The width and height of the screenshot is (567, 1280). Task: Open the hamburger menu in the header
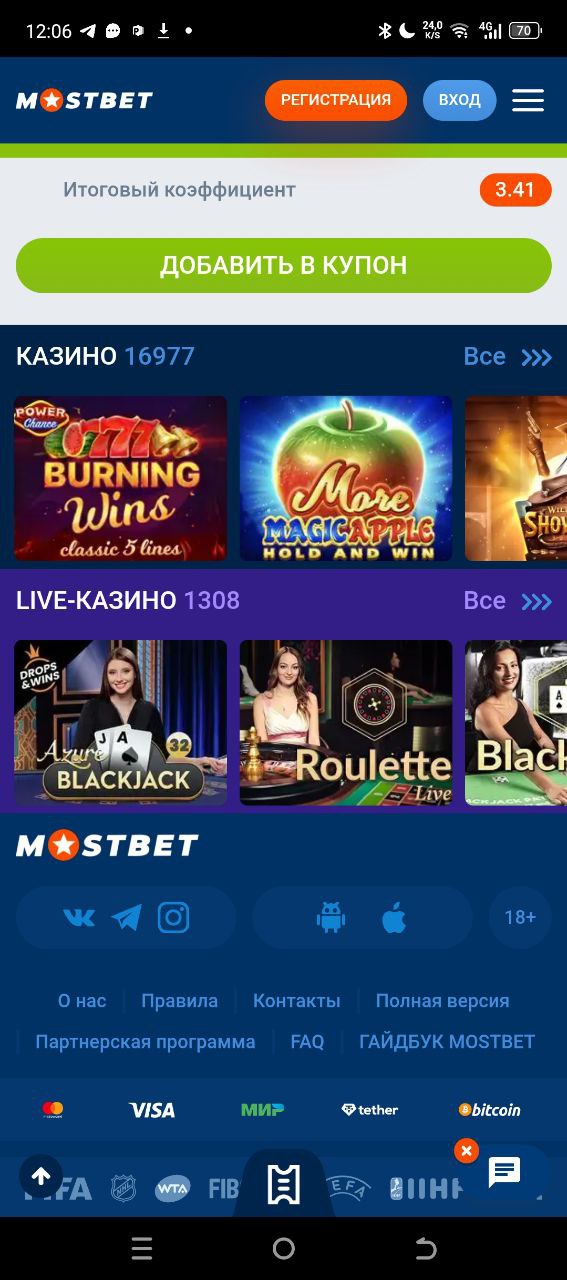pos(528,100)
